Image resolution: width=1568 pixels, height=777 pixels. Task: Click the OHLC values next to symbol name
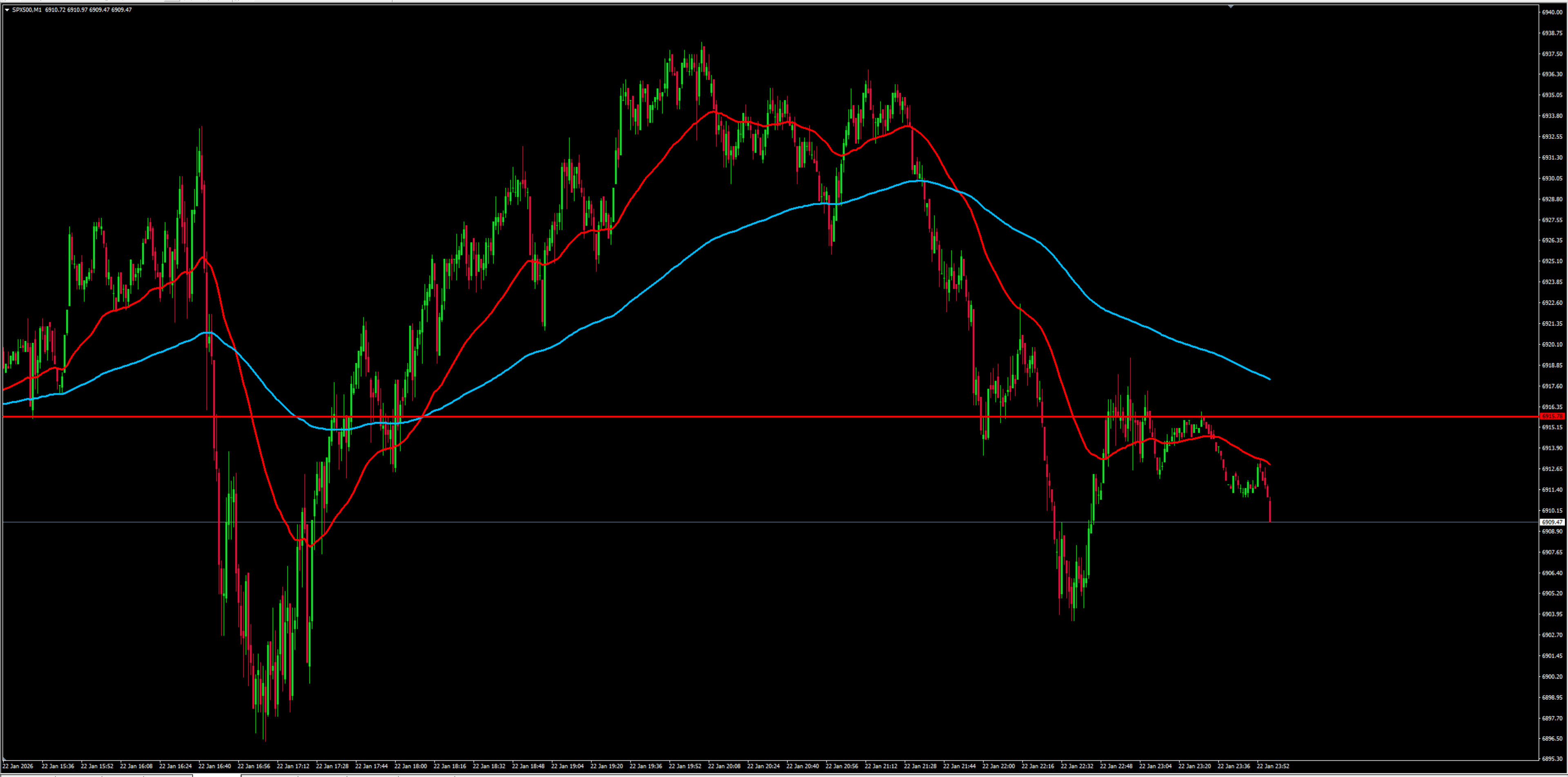(x=88, y=10)
